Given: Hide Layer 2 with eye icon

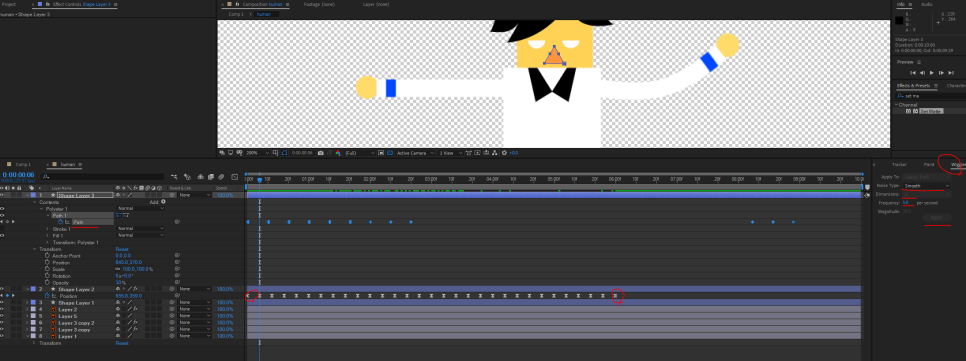Looking at the screenshot, I should coord(2,309).
